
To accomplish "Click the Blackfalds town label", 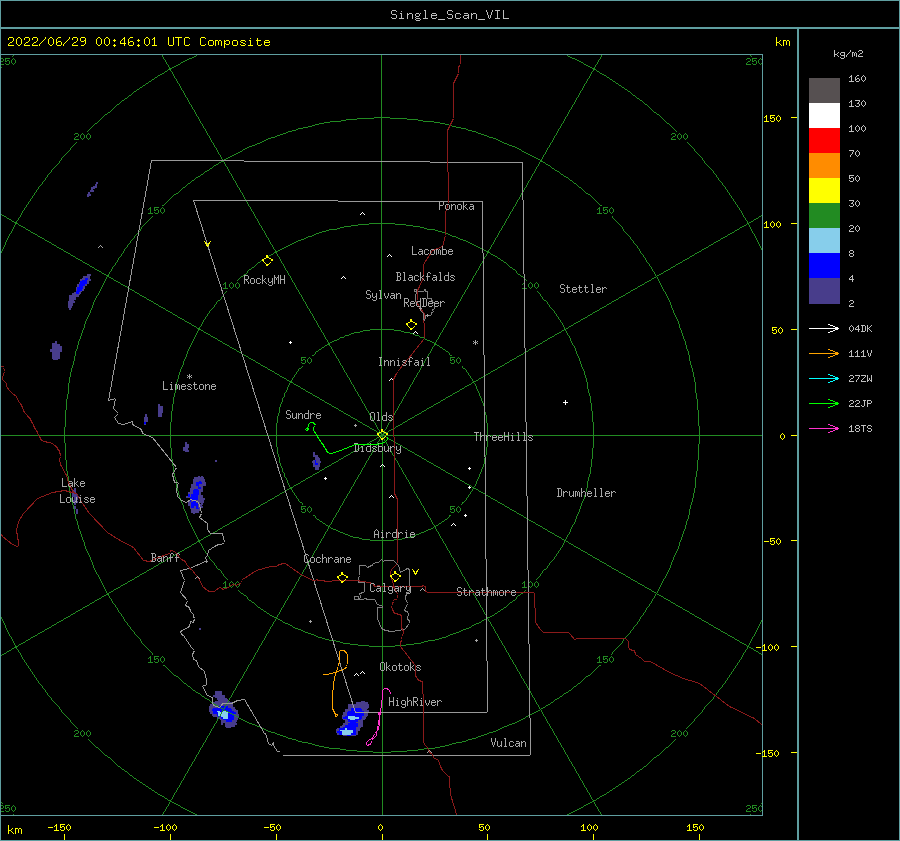I will (425, 277).
